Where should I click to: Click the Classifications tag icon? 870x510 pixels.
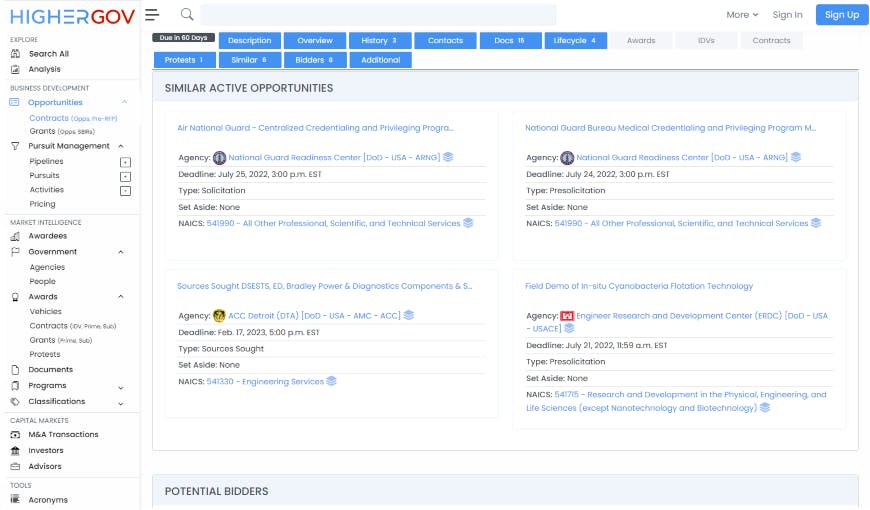pyautogui.click(x=15, y=402)
